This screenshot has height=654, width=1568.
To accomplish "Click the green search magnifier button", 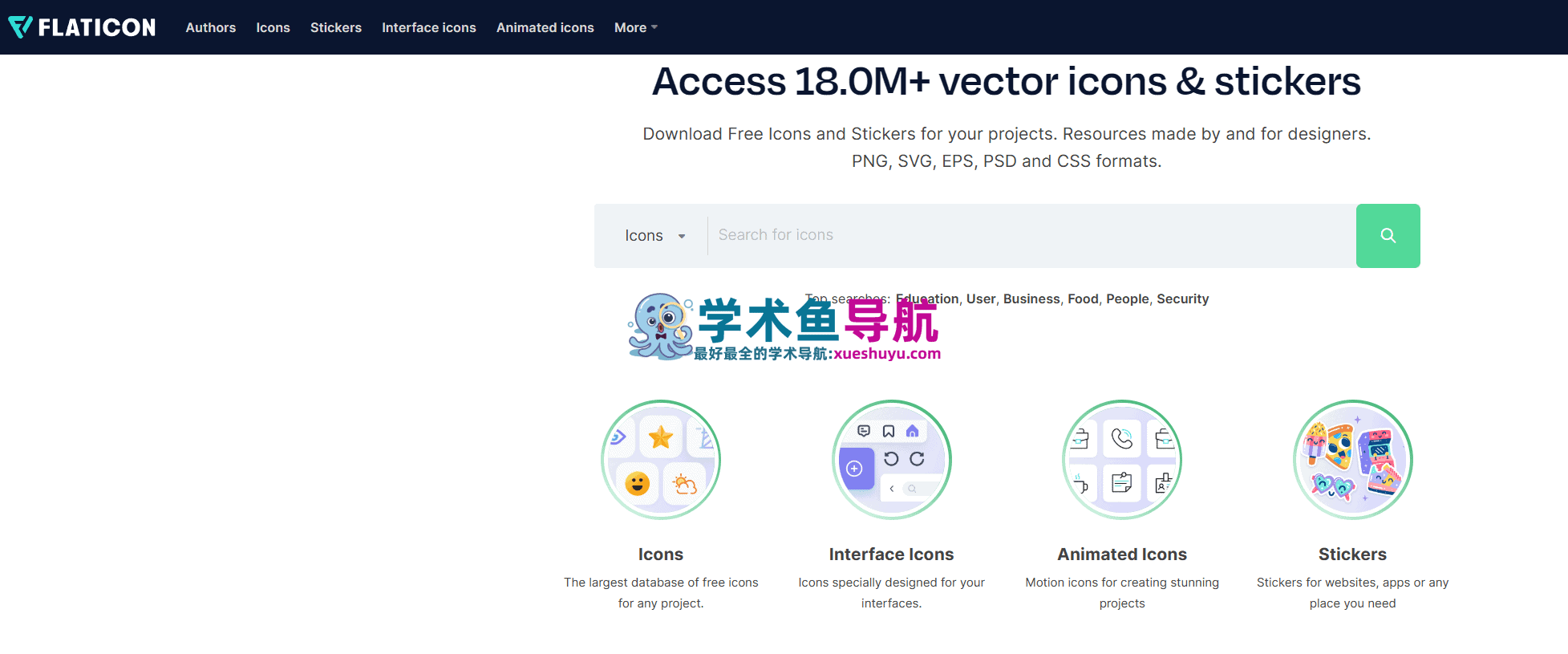I will pos(1388,236).
